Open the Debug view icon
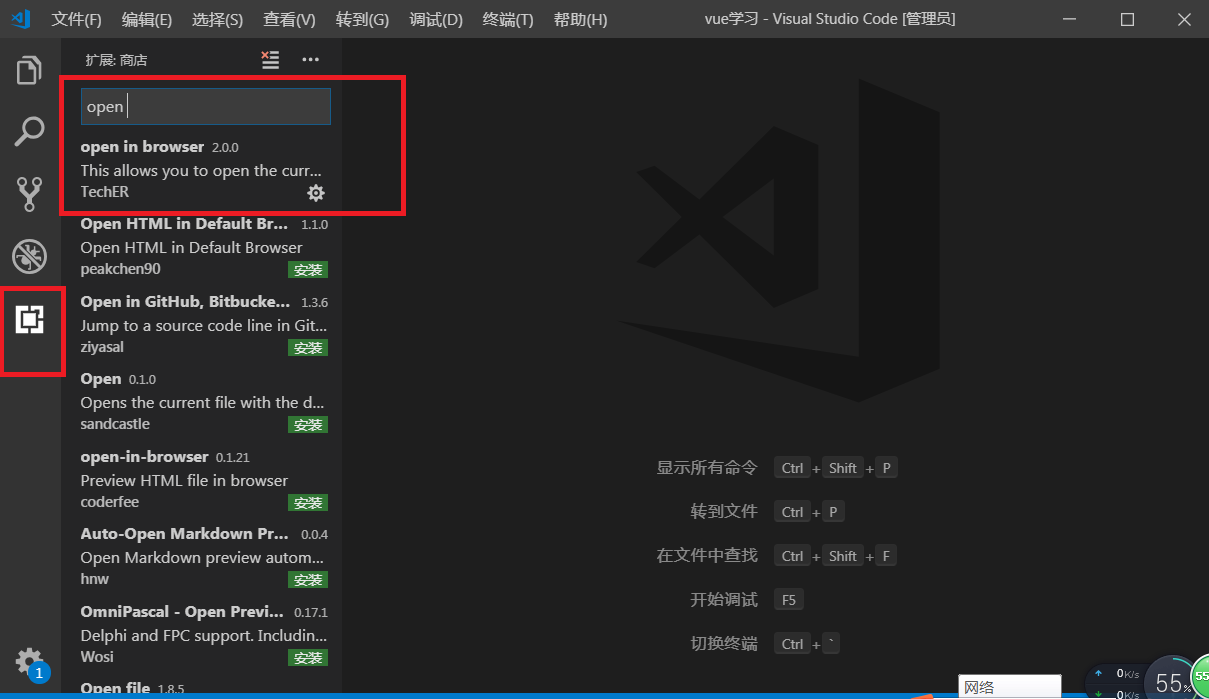1209x699 pixels. click(x=28, y=256)
